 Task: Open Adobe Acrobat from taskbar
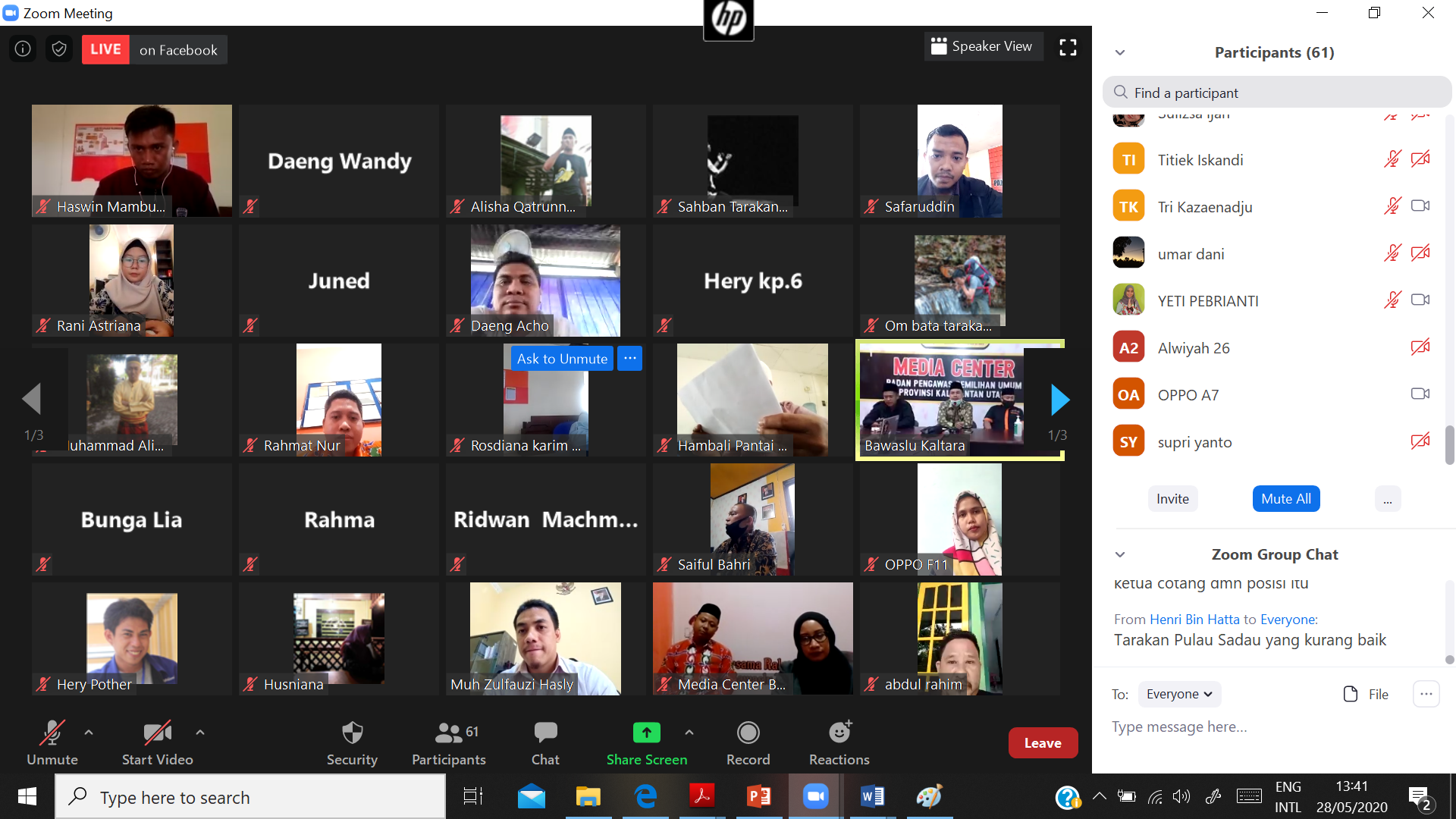pos(702,796)
